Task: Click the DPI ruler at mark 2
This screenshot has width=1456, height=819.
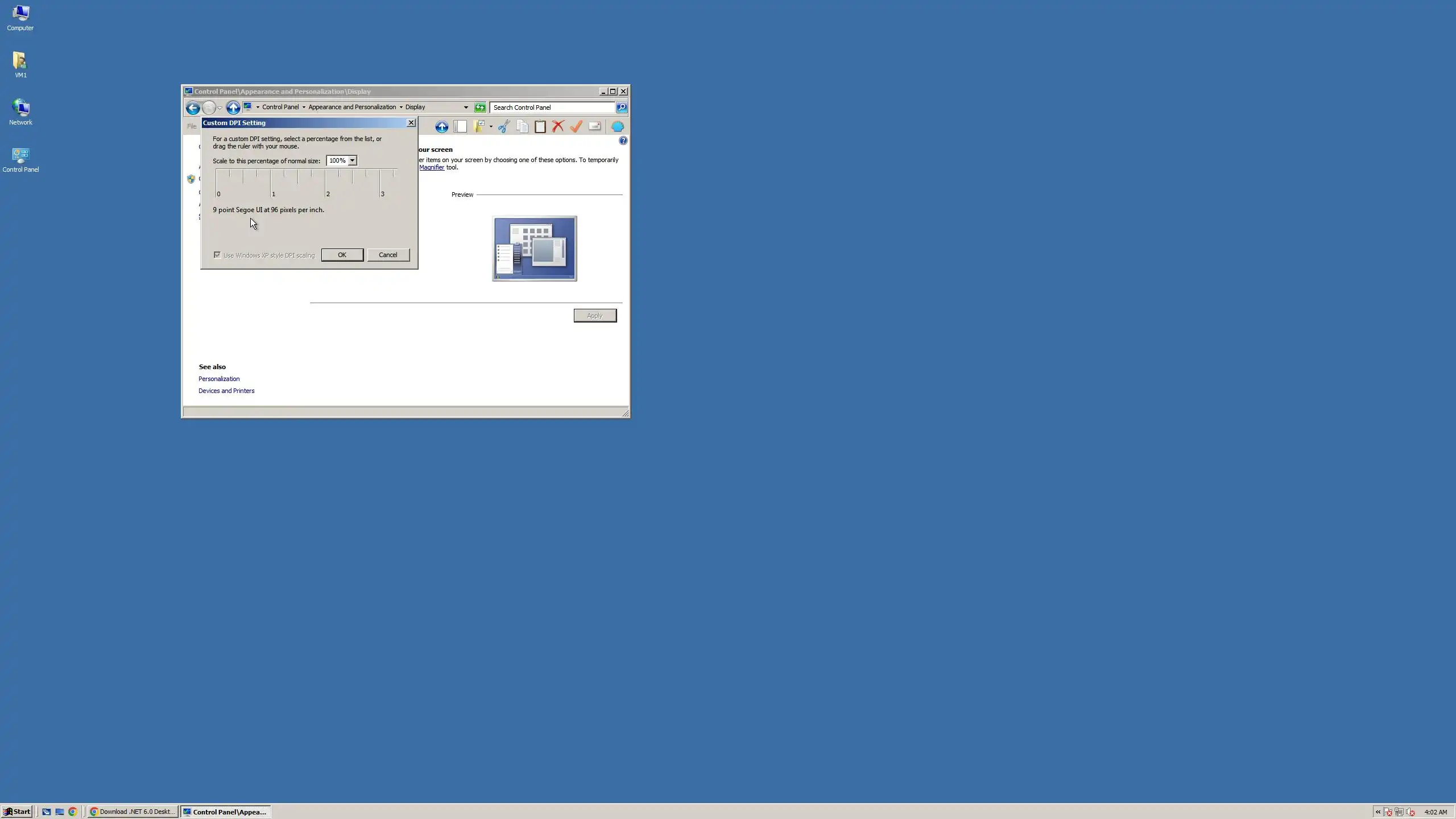Action: click(325, 183)
